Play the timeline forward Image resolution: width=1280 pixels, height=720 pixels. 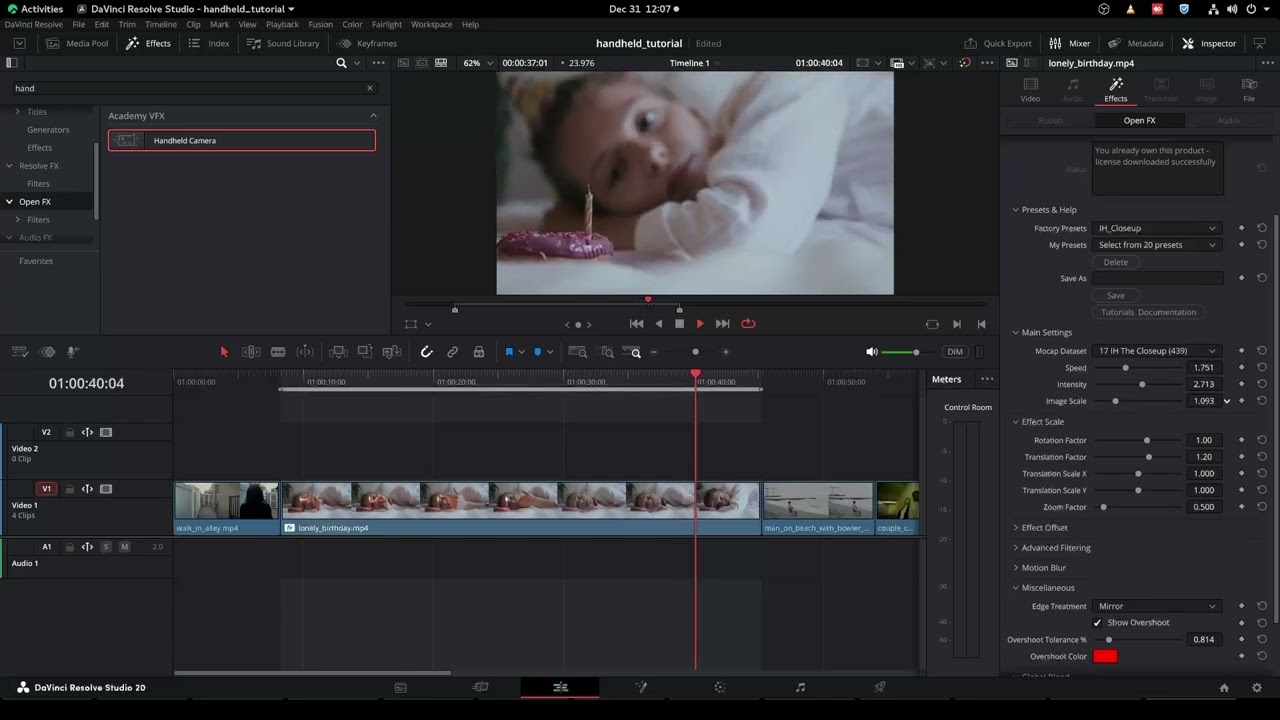click(700, 324)
